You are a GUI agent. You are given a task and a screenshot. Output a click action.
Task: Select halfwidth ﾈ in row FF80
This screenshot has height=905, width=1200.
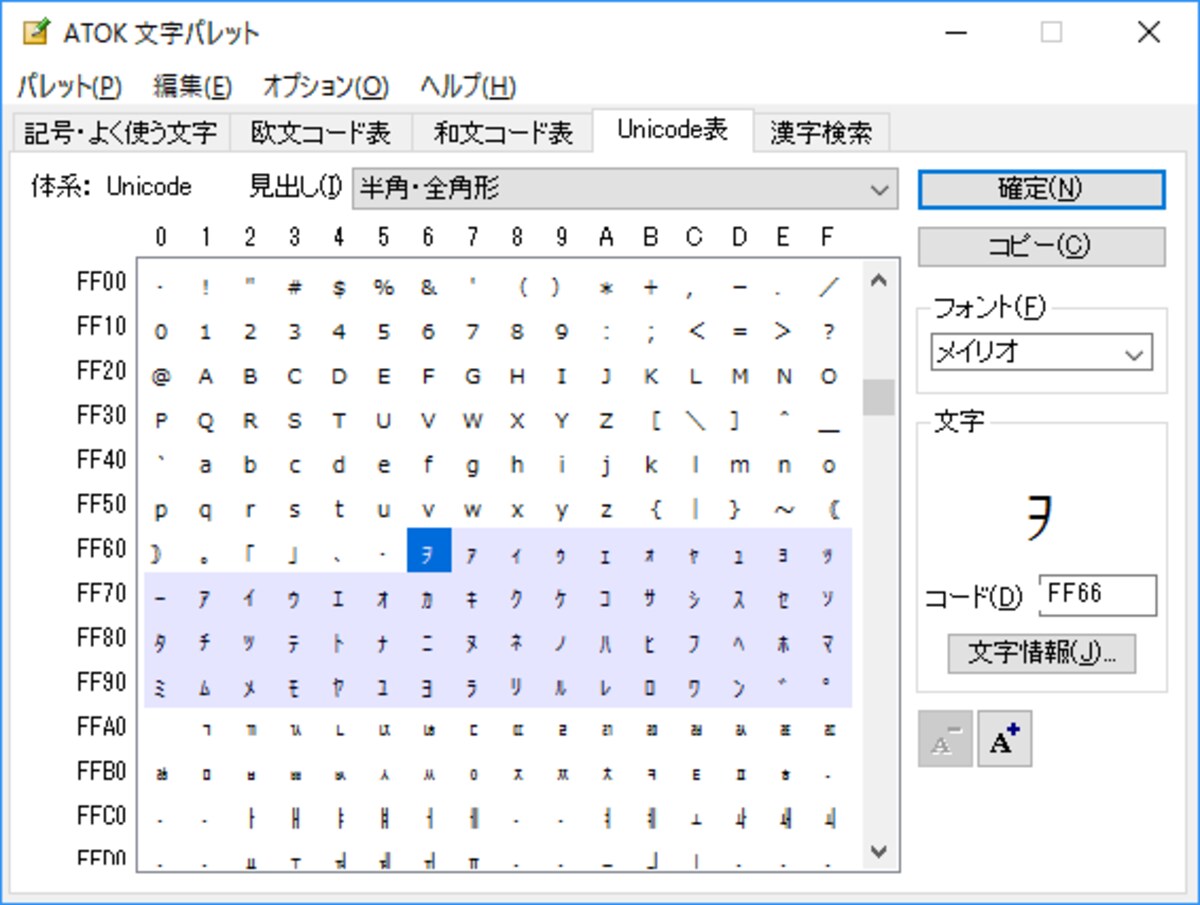517,643
